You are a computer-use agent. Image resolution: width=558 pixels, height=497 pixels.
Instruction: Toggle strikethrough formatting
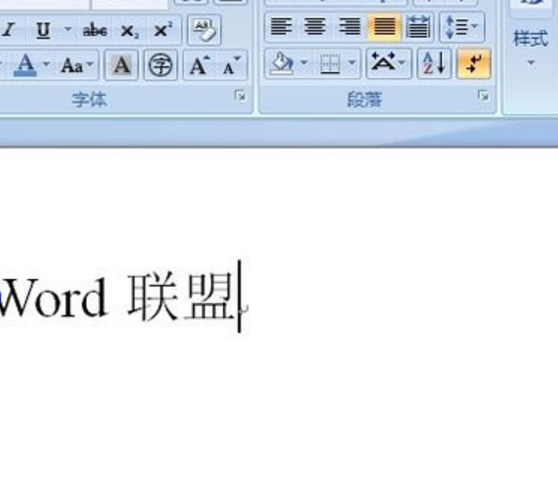click(95, 31)
